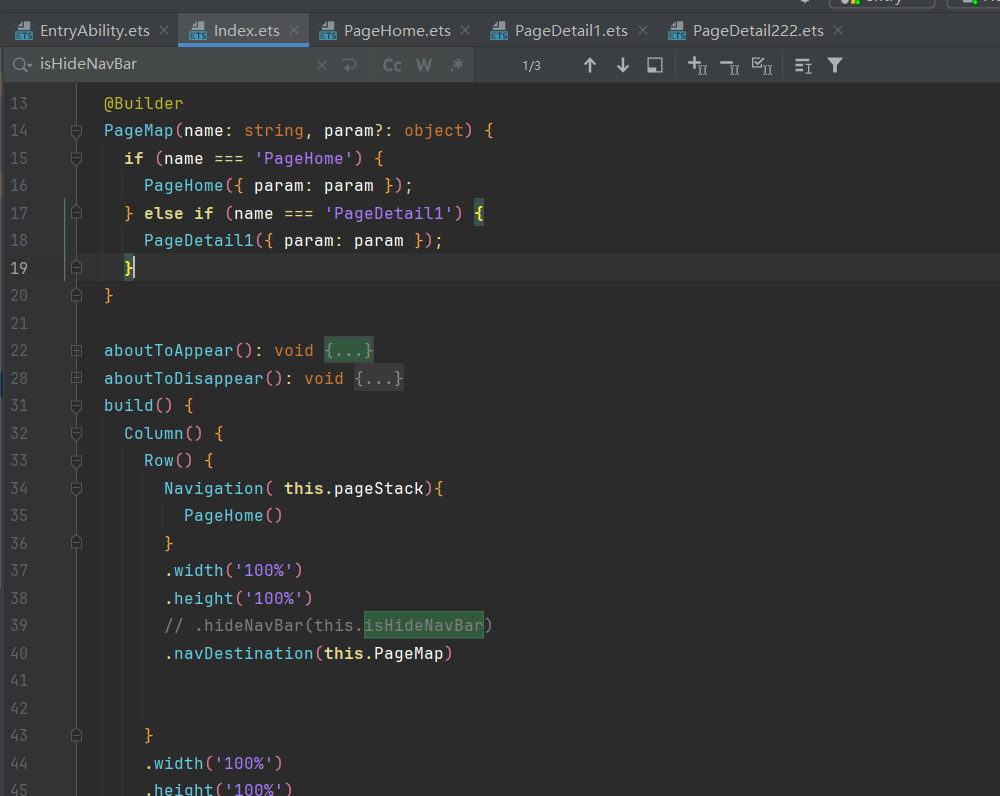Select all occurrences icon in find bar

[x=761, y=66]
